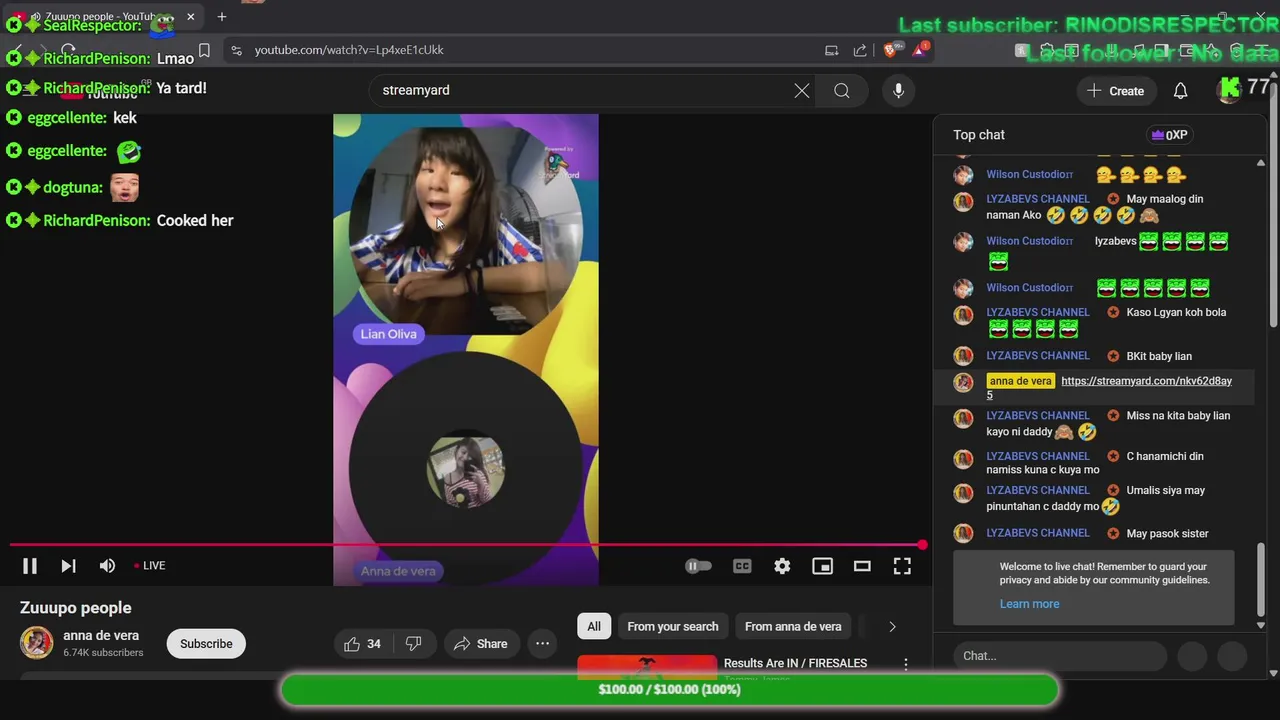Viewport: 1280px width, 720px height.
Task: Open the player settings gear
Action: [782, 566]
